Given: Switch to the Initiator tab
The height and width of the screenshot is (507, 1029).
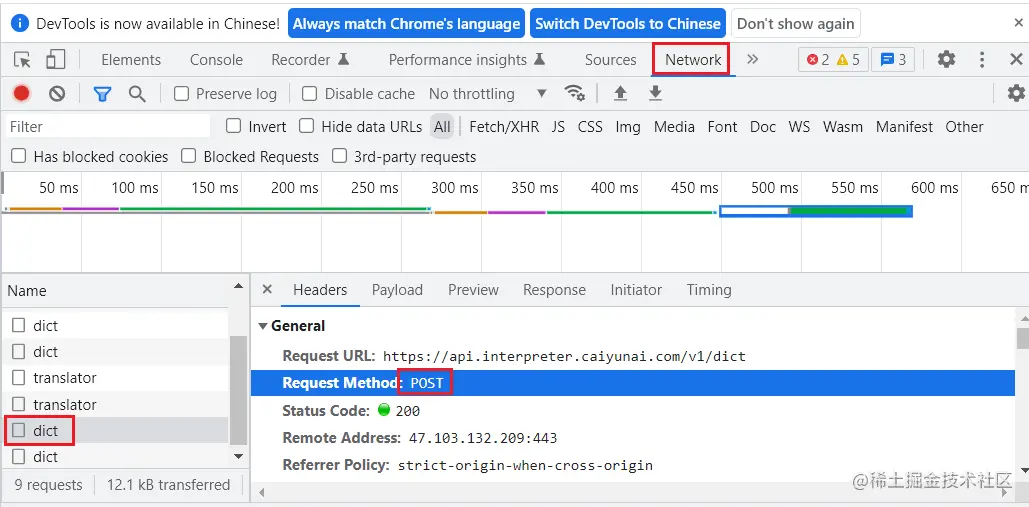Looking at the screenshot, I should 636,290.
